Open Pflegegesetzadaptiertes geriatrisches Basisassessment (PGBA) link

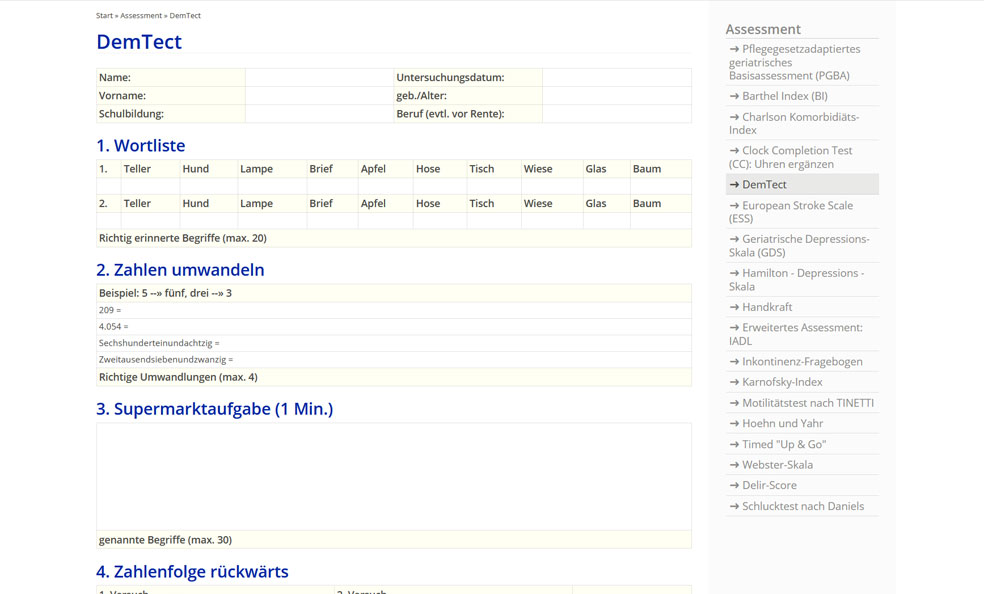coord(794,62)
